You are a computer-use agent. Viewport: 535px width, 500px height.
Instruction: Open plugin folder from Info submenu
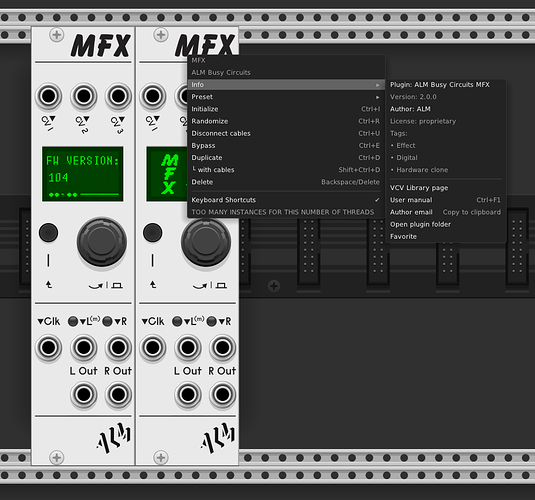click(x=445, y=225)
